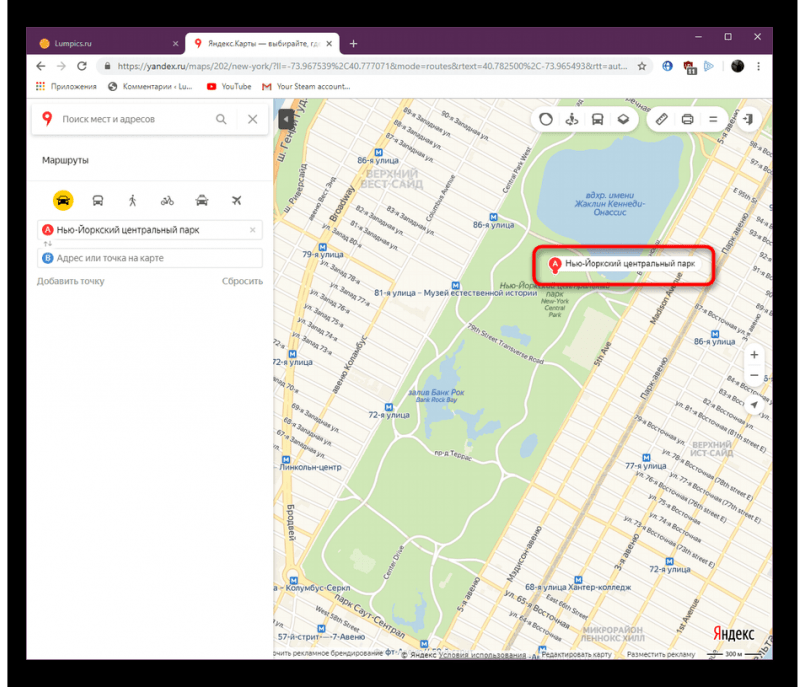Go forward in browser history
The height and width of the screenshot is (687, 800).
[x=61, y=66]
